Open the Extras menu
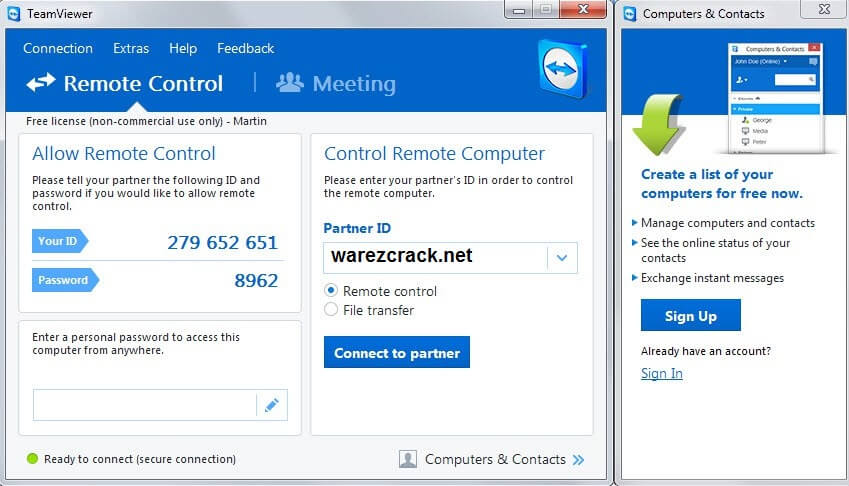Screen dimensions: 849x486 (131, 48)
